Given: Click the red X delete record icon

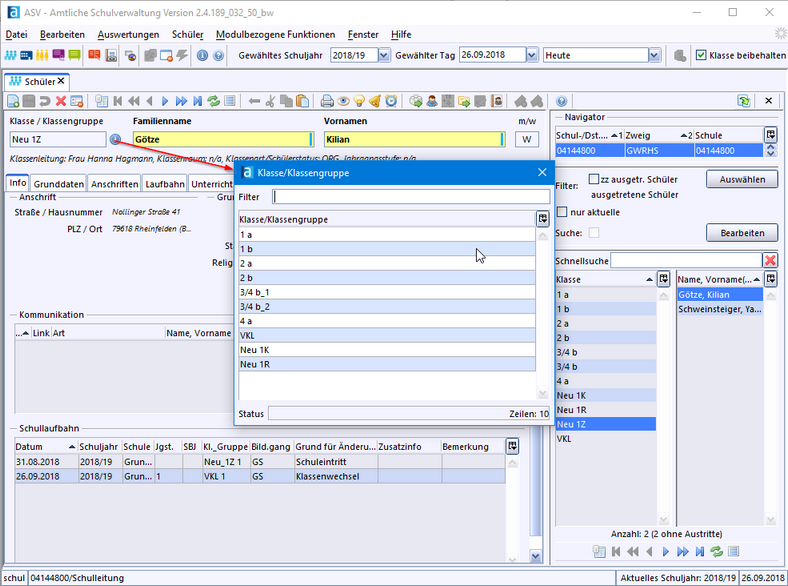Looking at the screenshot, I should (61, 101).
